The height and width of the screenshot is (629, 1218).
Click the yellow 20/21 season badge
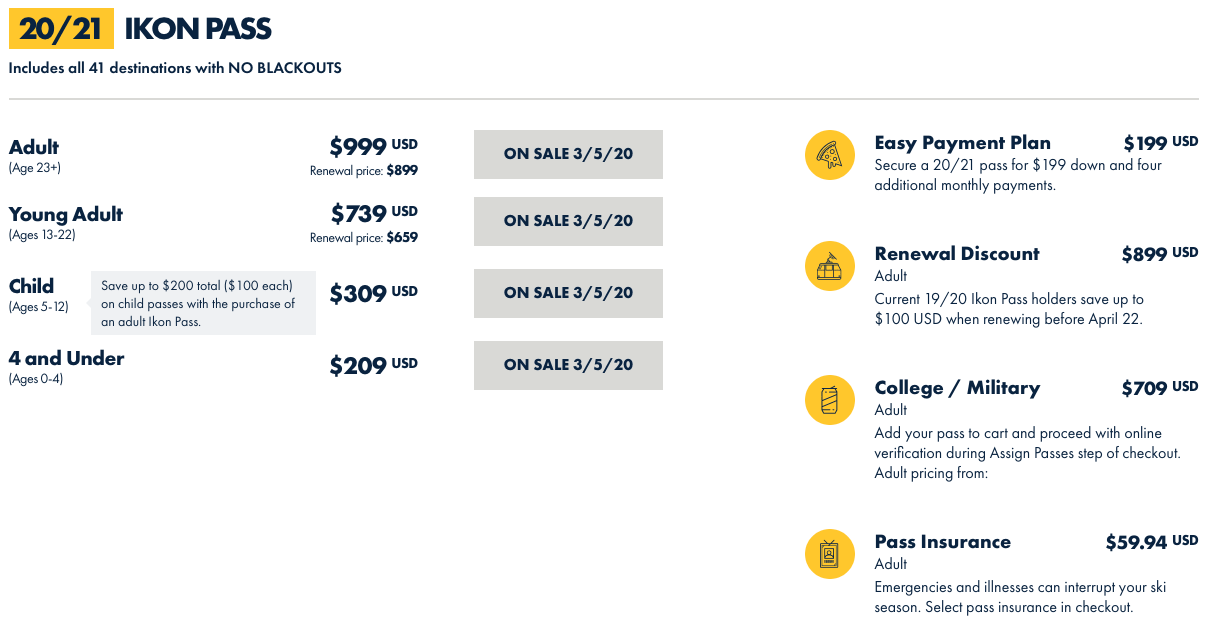coord(61,29)
